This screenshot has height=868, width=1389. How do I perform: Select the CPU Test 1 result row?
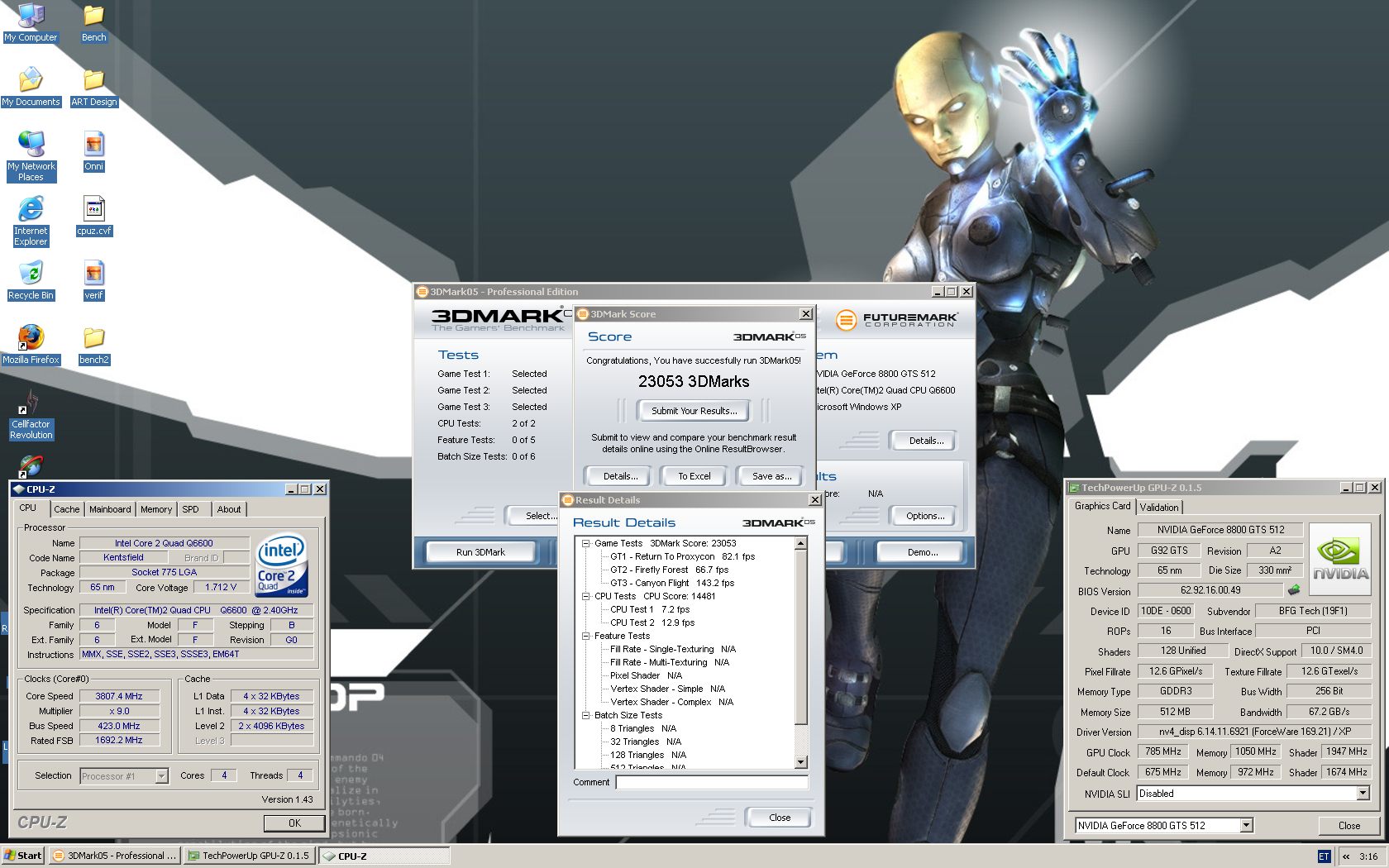[x=649, y=609]
